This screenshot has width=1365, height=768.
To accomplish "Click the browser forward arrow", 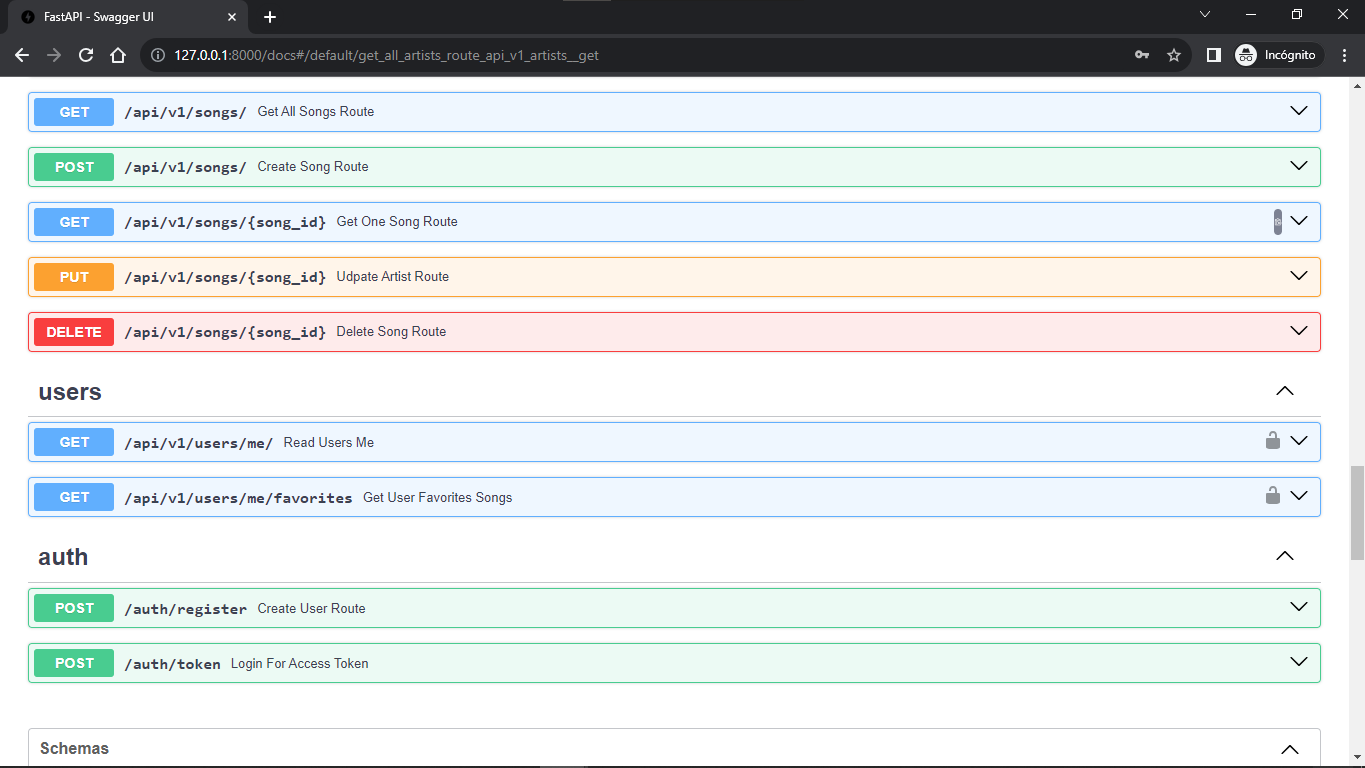I will 54,55.
